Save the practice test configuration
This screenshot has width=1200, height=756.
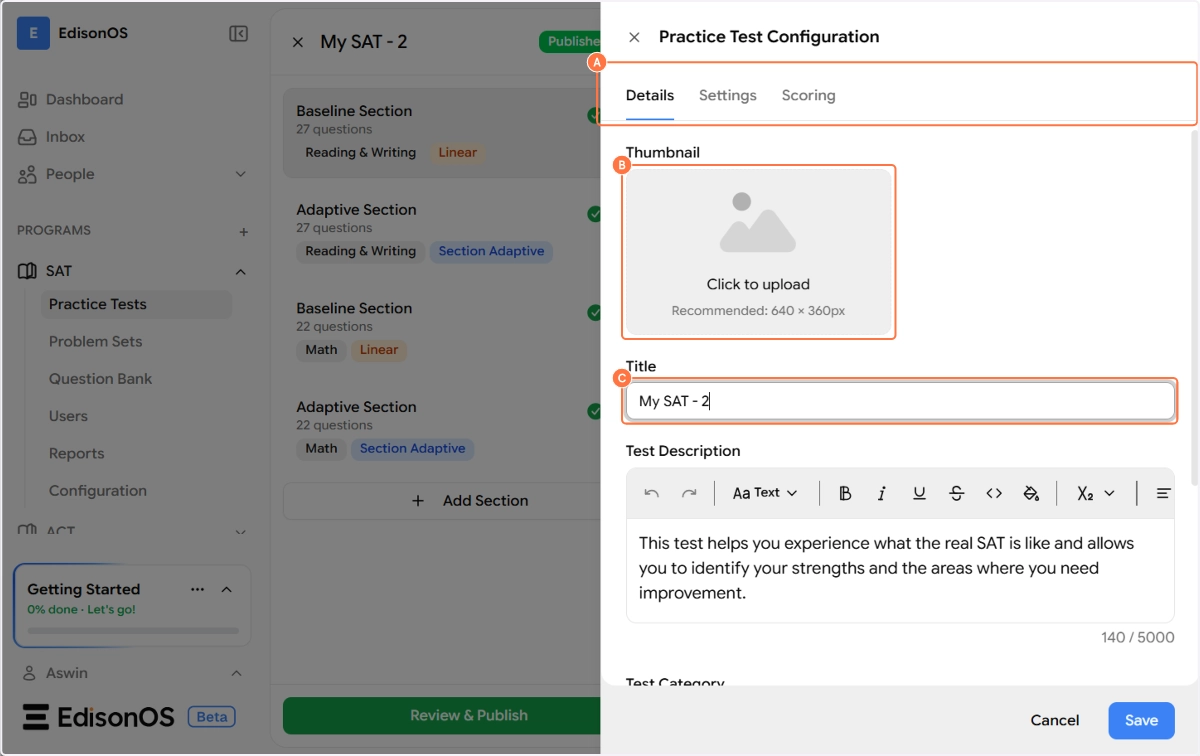(x=1141, y=720)
